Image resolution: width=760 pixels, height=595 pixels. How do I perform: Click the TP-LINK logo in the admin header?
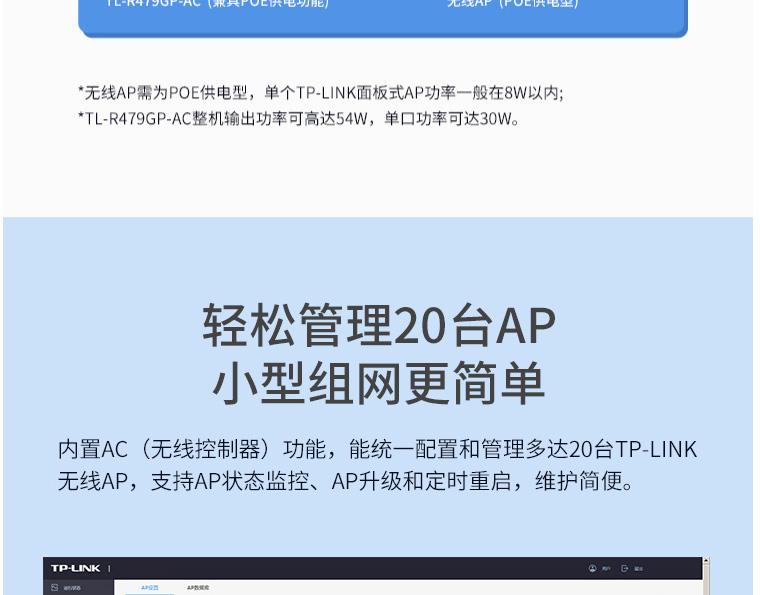[75, 568]
